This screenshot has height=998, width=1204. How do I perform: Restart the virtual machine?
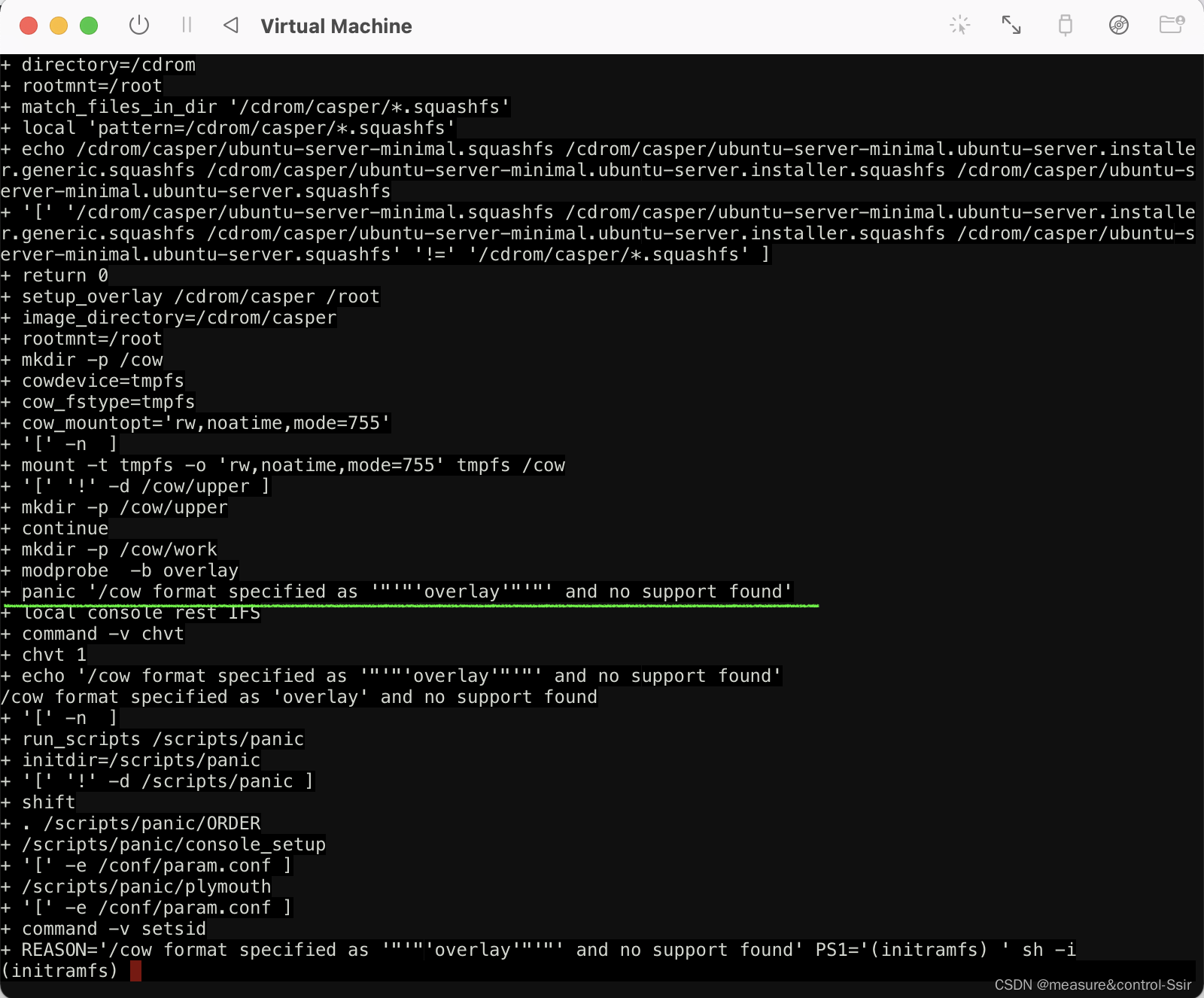(230, 25)
